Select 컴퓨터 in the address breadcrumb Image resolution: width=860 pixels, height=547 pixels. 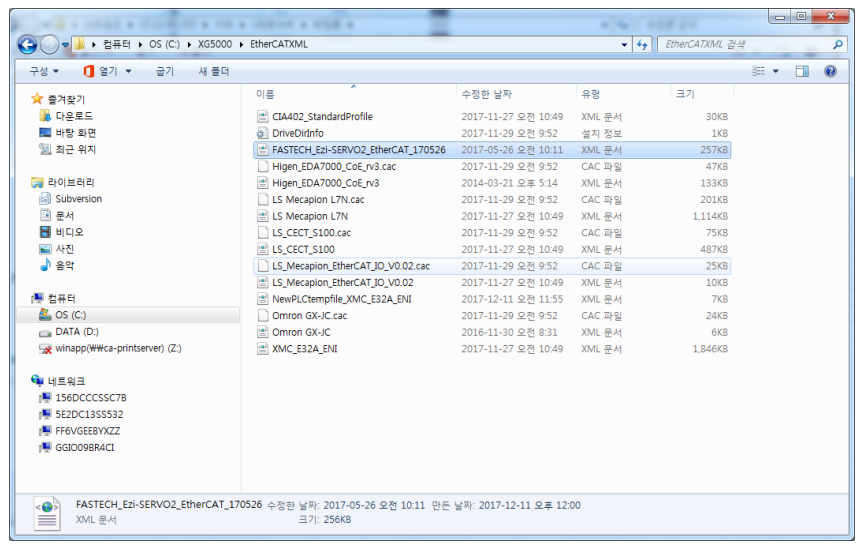pyautogui.click(x=117, y=44)
